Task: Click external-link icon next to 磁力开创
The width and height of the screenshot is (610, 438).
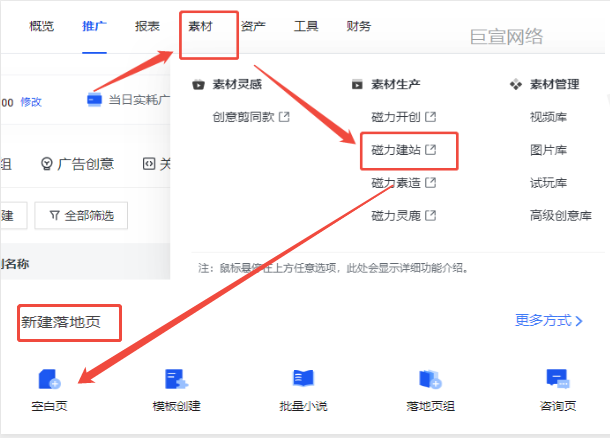Action: tap(431, 117)
